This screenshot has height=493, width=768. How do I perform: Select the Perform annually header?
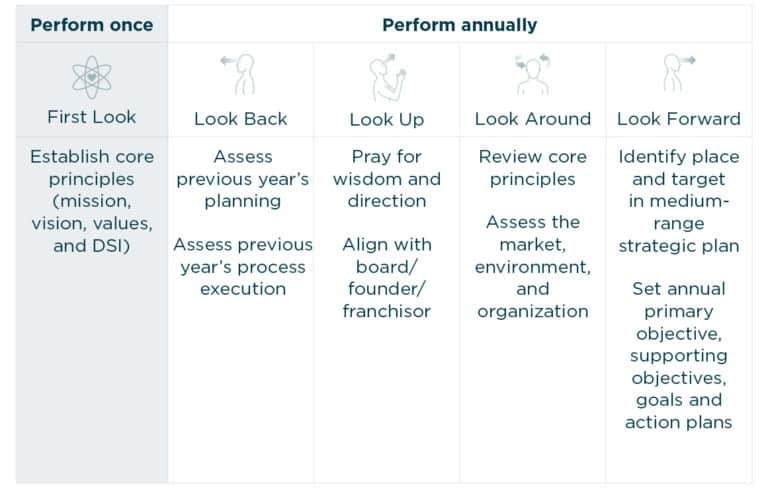pyautogui.click(x=459, y=24)
